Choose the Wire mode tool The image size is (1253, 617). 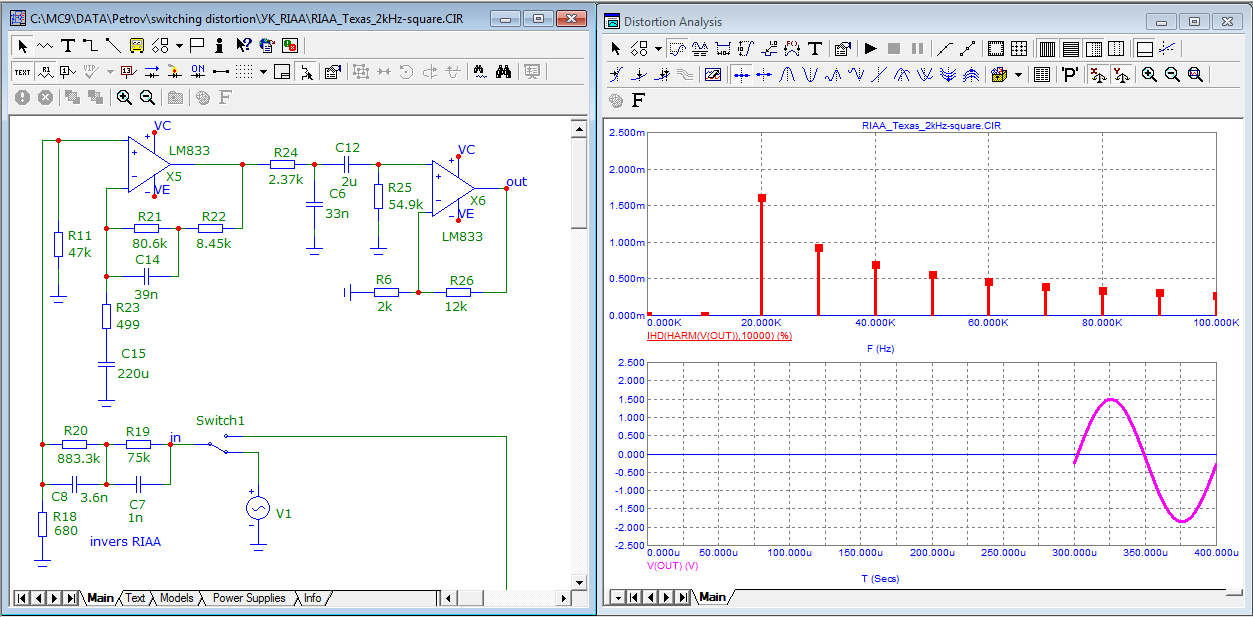pos(90,45)
